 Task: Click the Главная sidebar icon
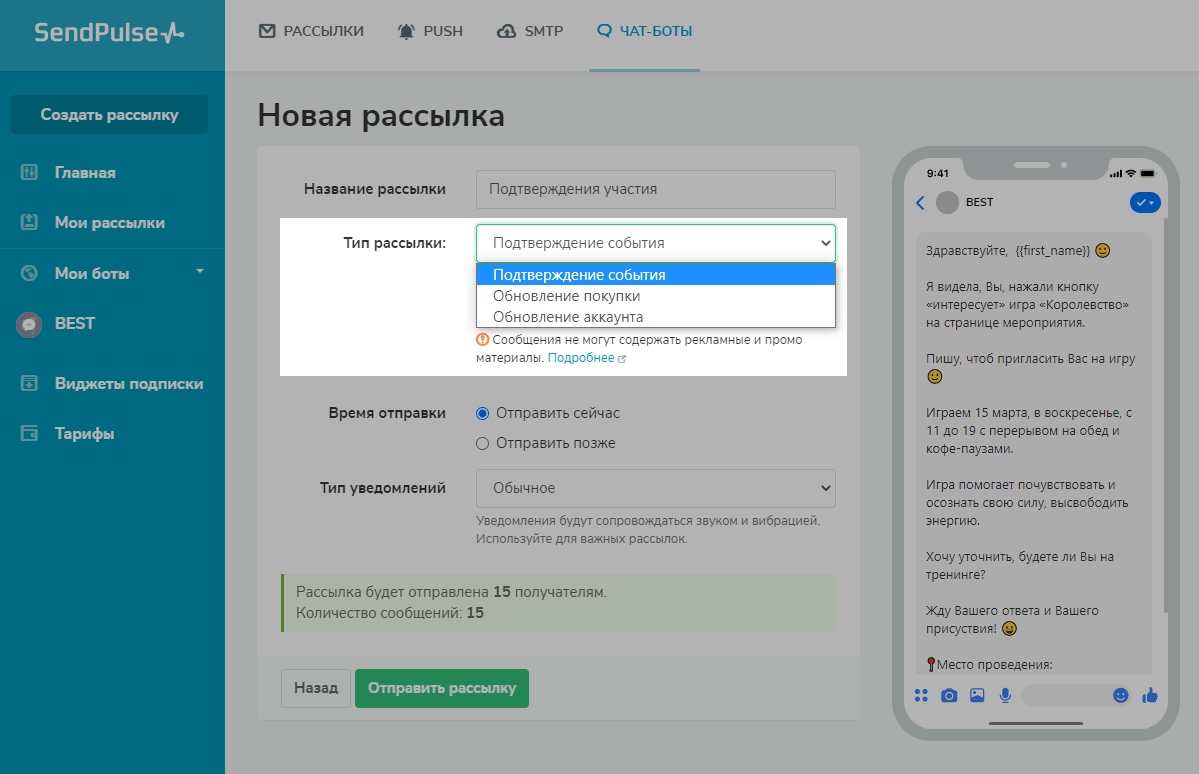[29, 173]
